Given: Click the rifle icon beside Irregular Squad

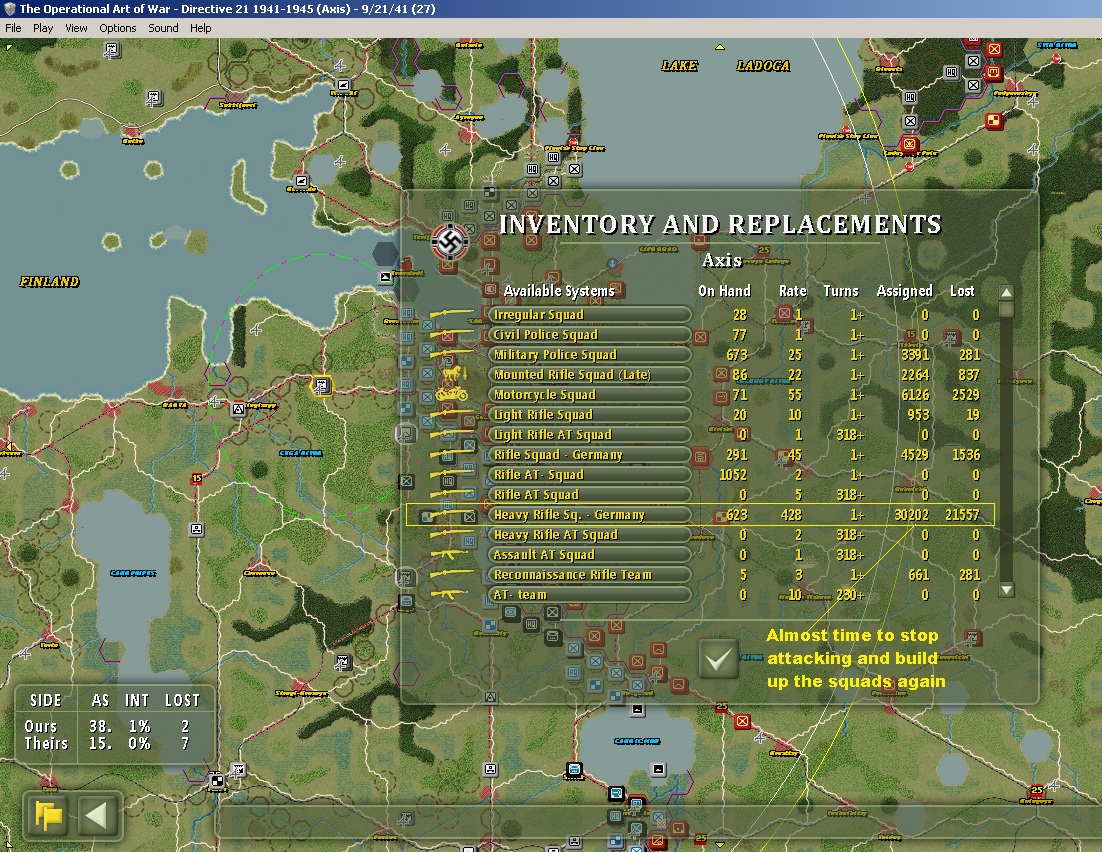Looking at the screenshot, I should [452, 314].
